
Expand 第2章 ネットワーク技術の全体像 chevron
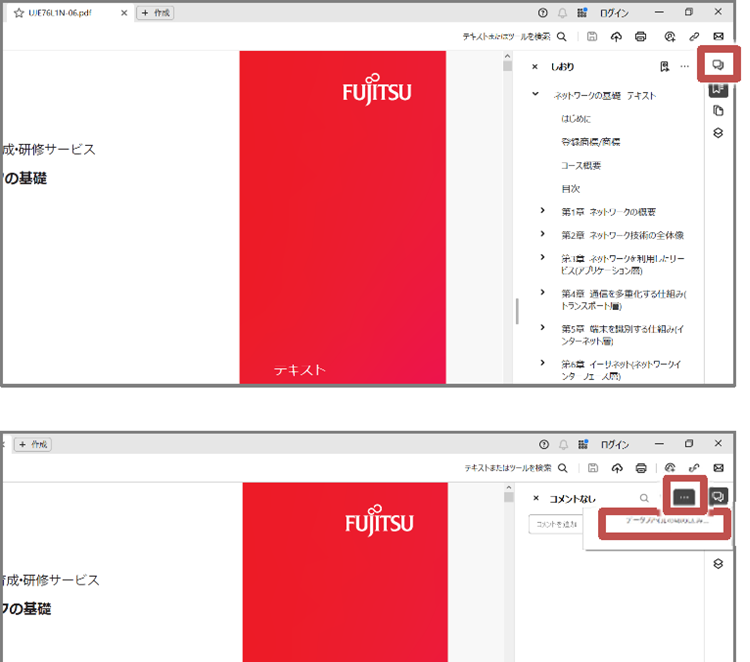[x=542, y=234]
